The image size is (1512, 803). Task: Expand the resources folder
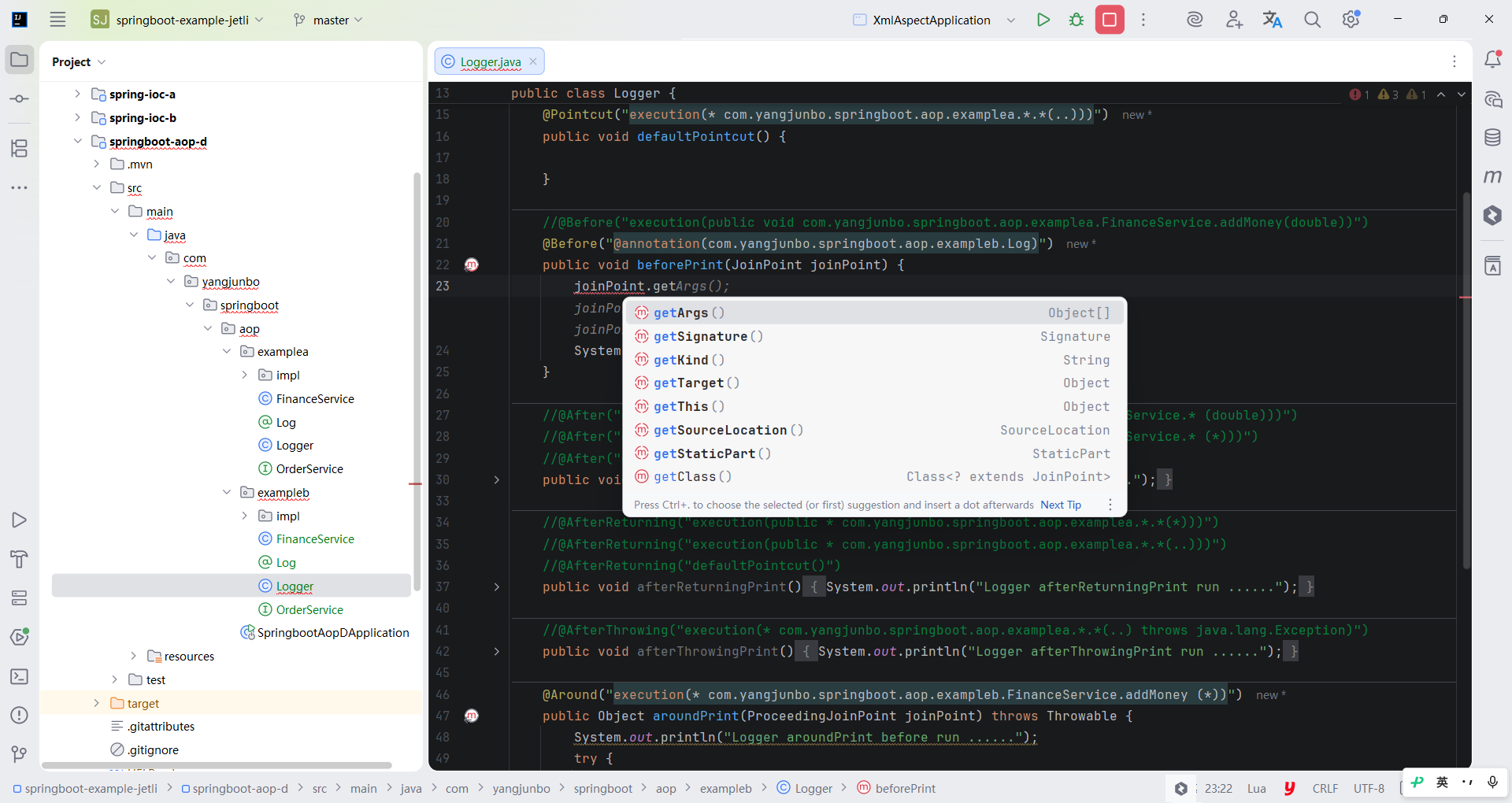pyautogui.click(x=133, y=656)
